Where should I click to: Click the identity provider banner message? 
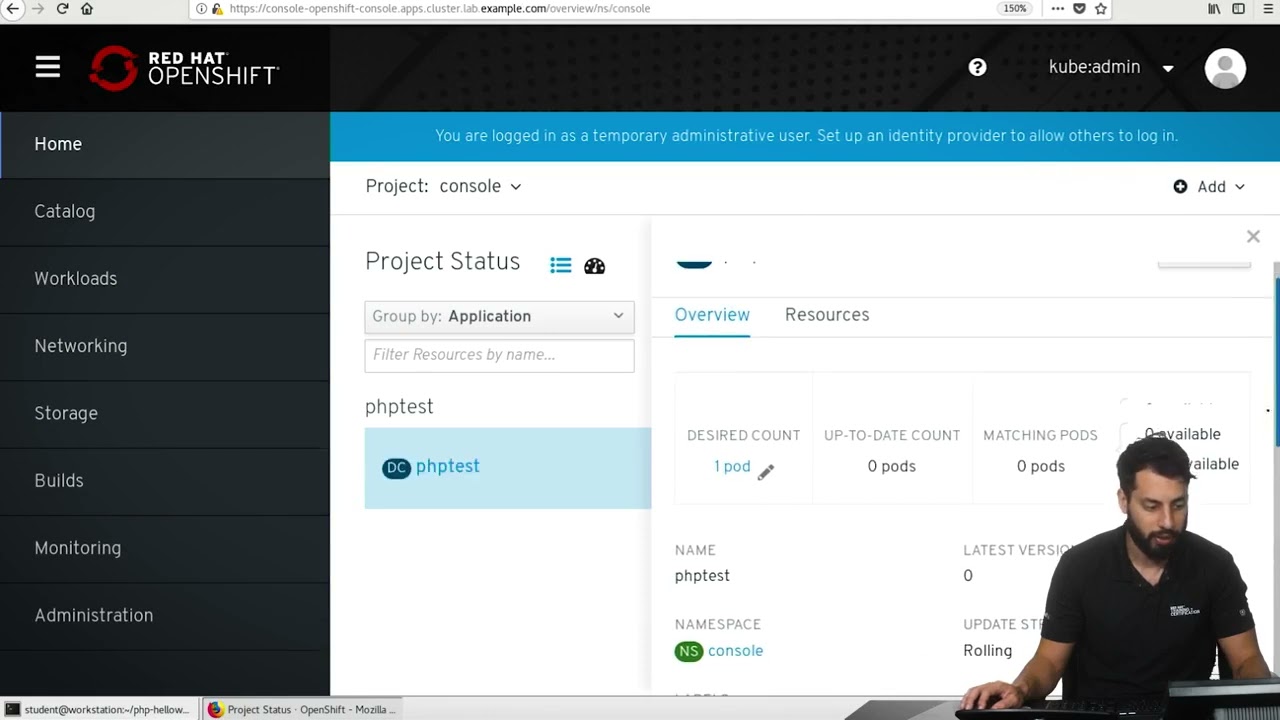pos(806,136)
